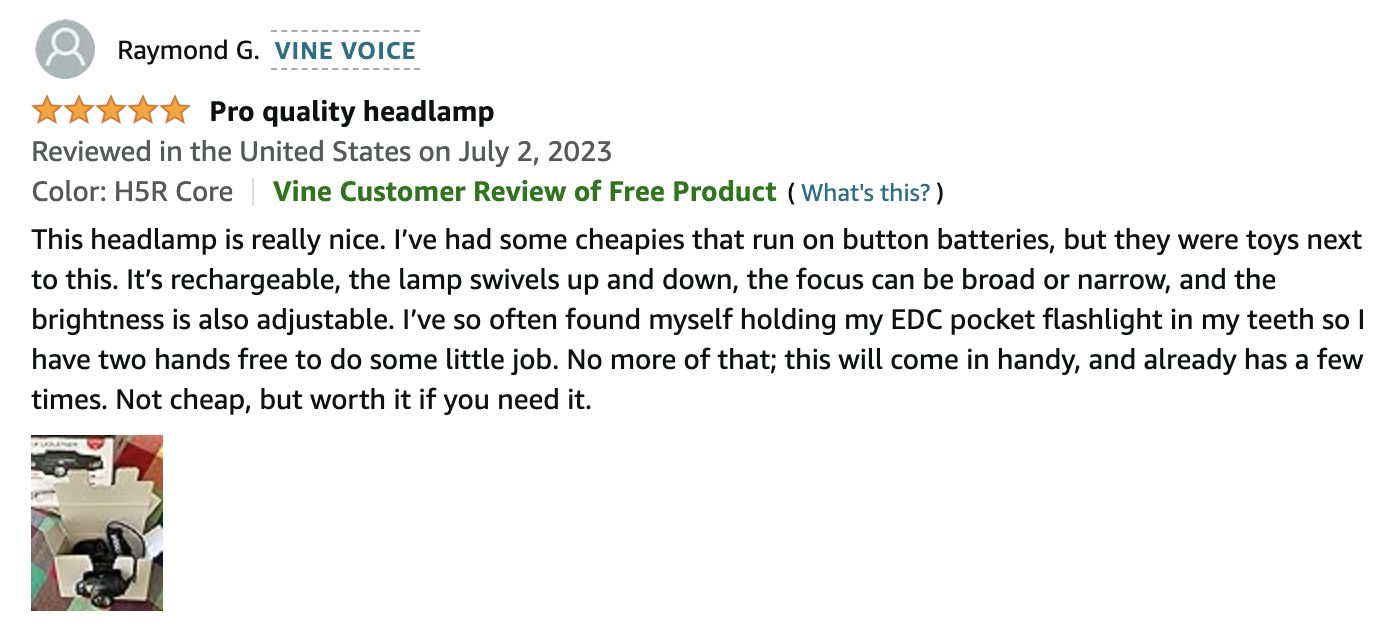Click the VINE VOICE badge
Viewport: 1394px width, 640px height.
click(x=346, y=50)
